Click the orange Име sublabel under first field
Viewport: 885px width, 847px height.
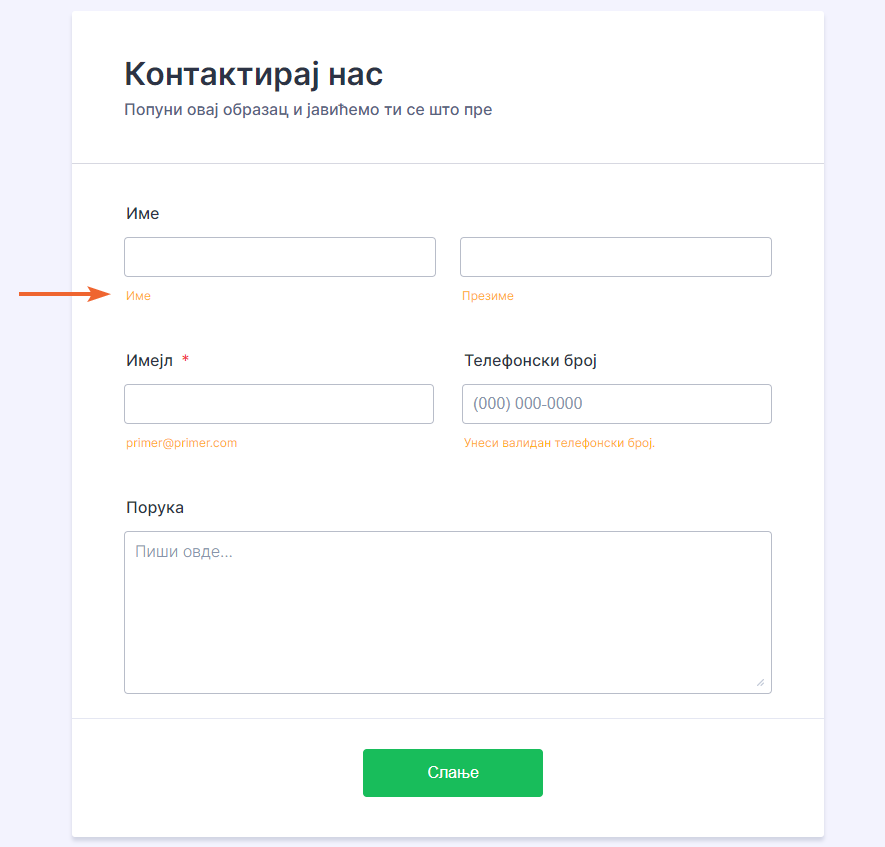point(138,296)
